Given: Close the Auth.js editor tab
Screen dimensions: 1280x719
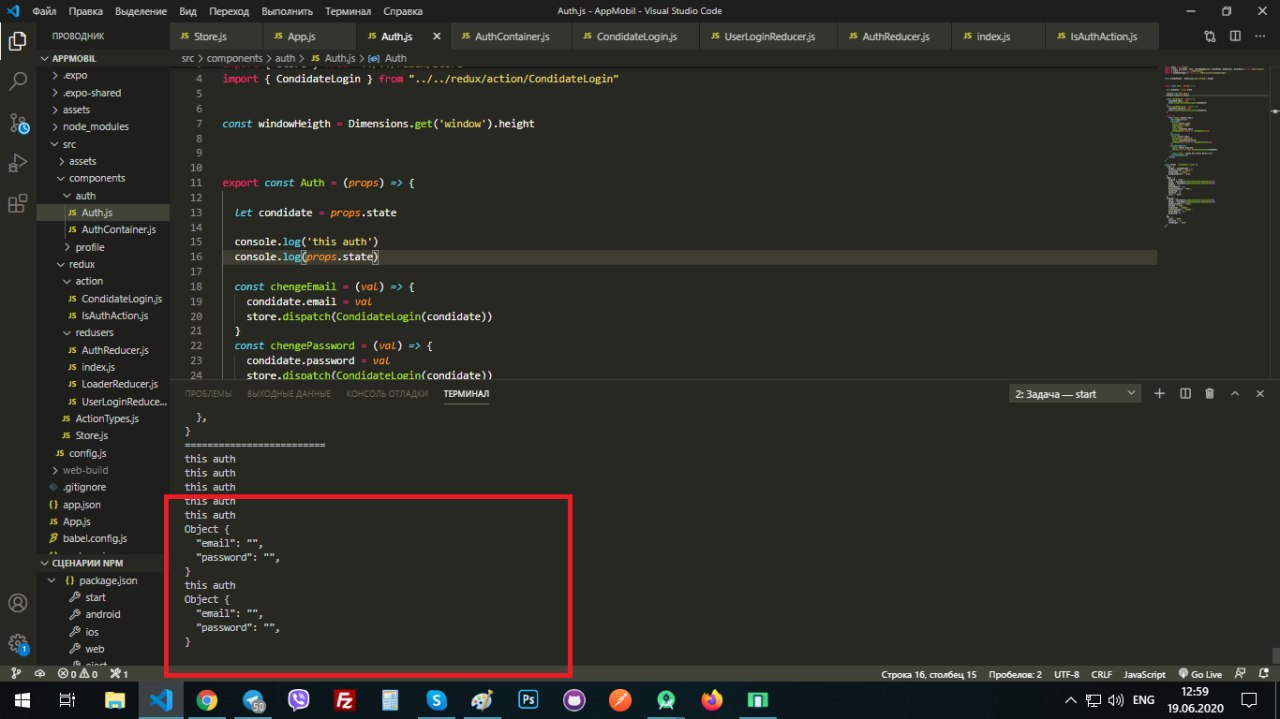Looking at the screenshot, I should (x=435, y=36).
